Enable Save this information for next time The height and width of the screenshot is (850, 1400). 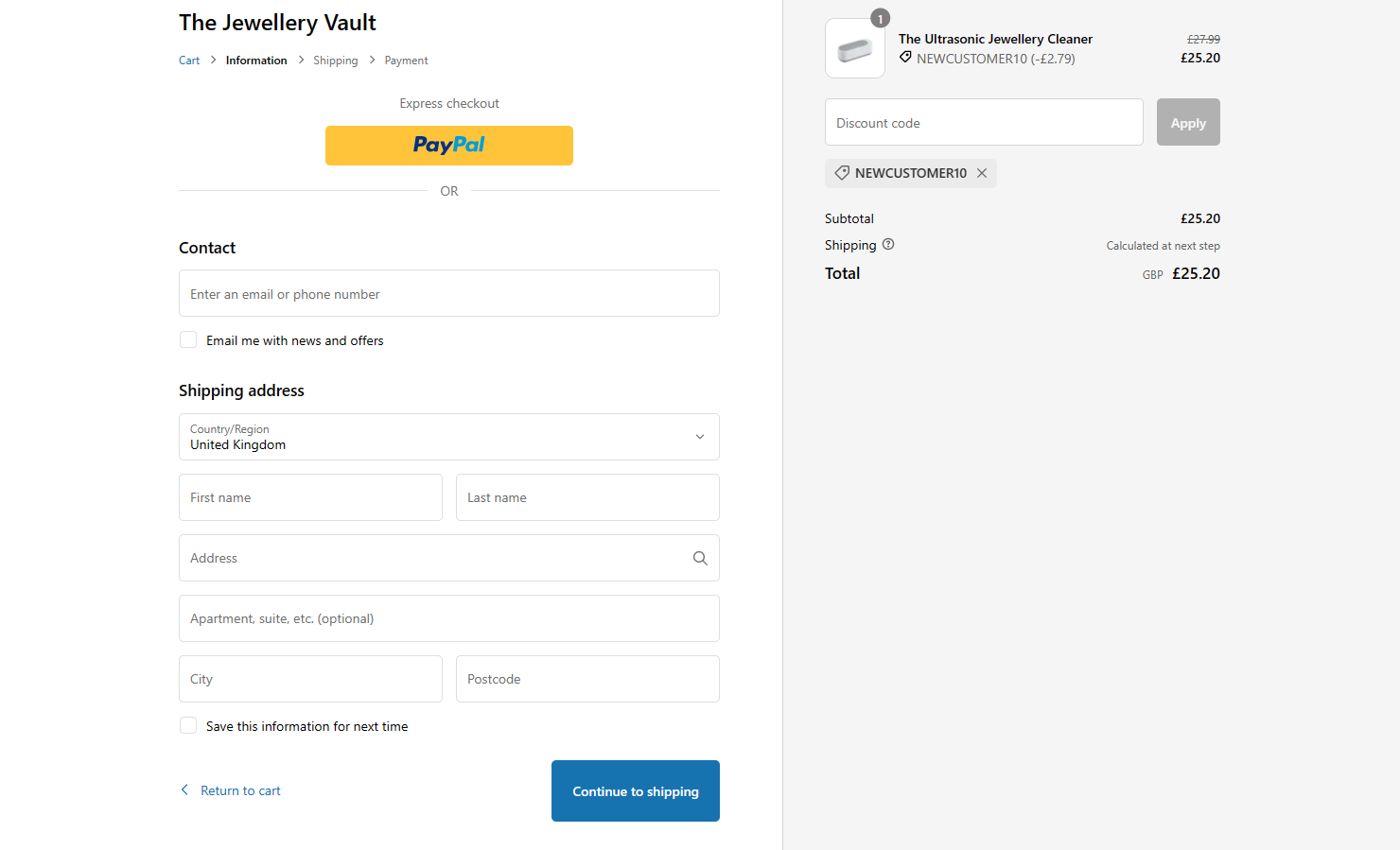click(x=188, y=725)
